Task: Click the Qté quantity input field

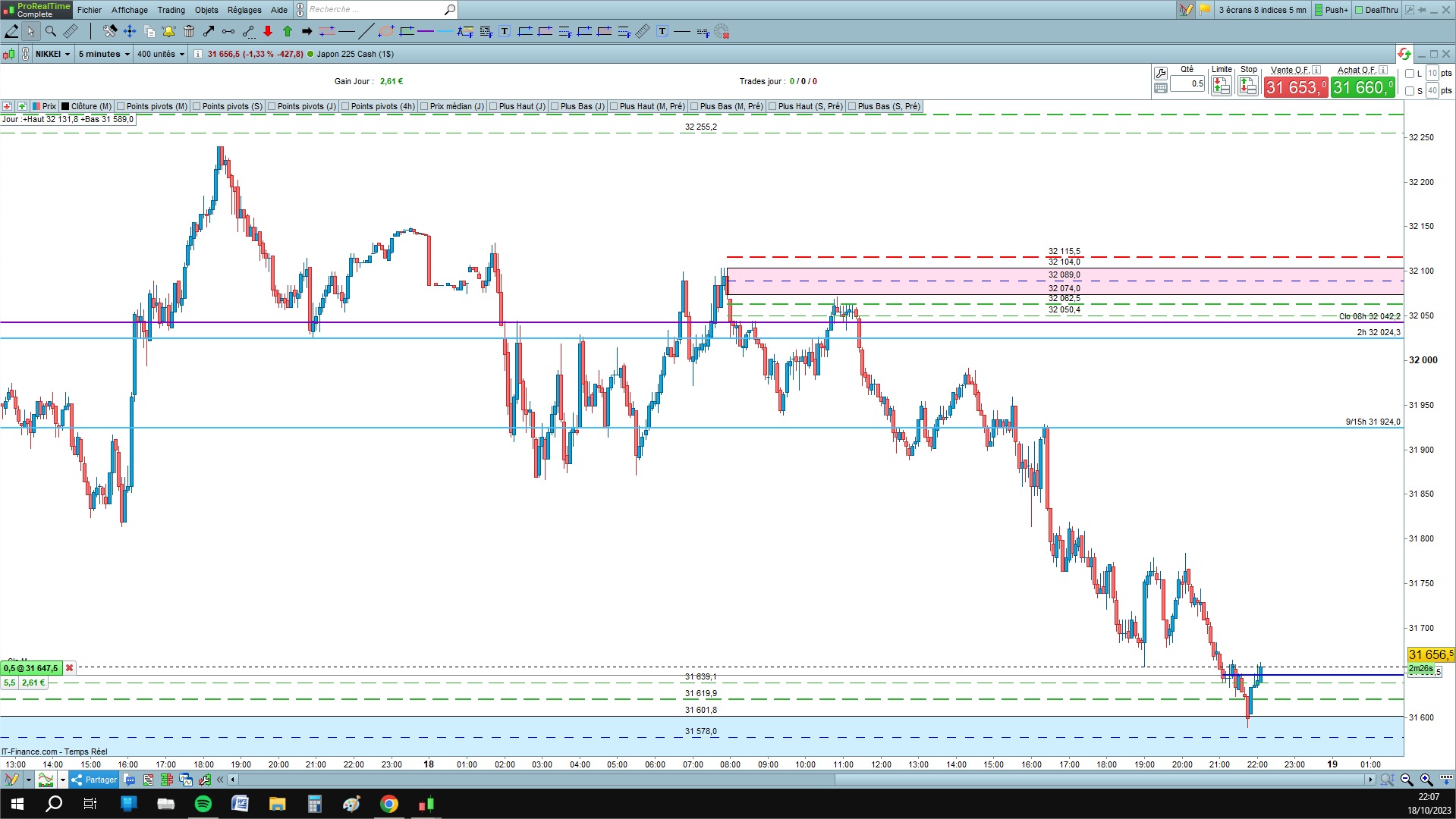Action: pos(1188,83)
